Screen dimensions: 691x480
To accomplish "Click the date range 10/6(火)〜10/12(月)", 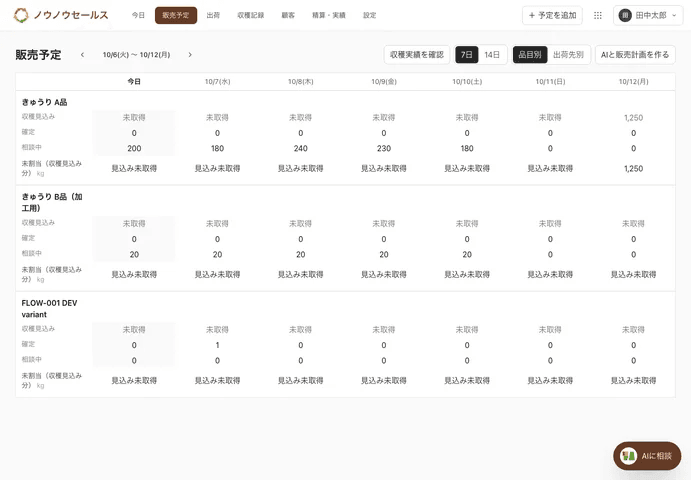I will (x=136, y=55).
